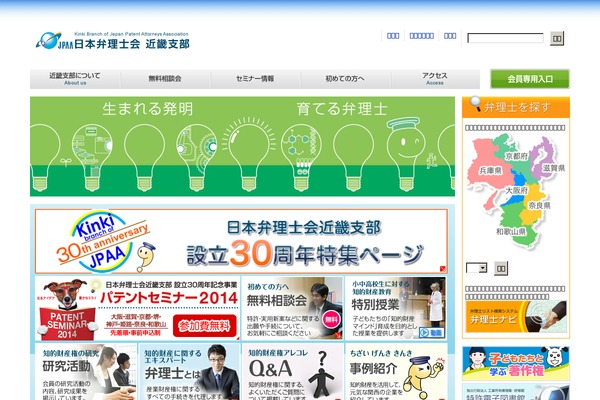Screen dimensions: 600x400
Task: Open パテントセミナー2014 banner
Action: pos(137,309)
